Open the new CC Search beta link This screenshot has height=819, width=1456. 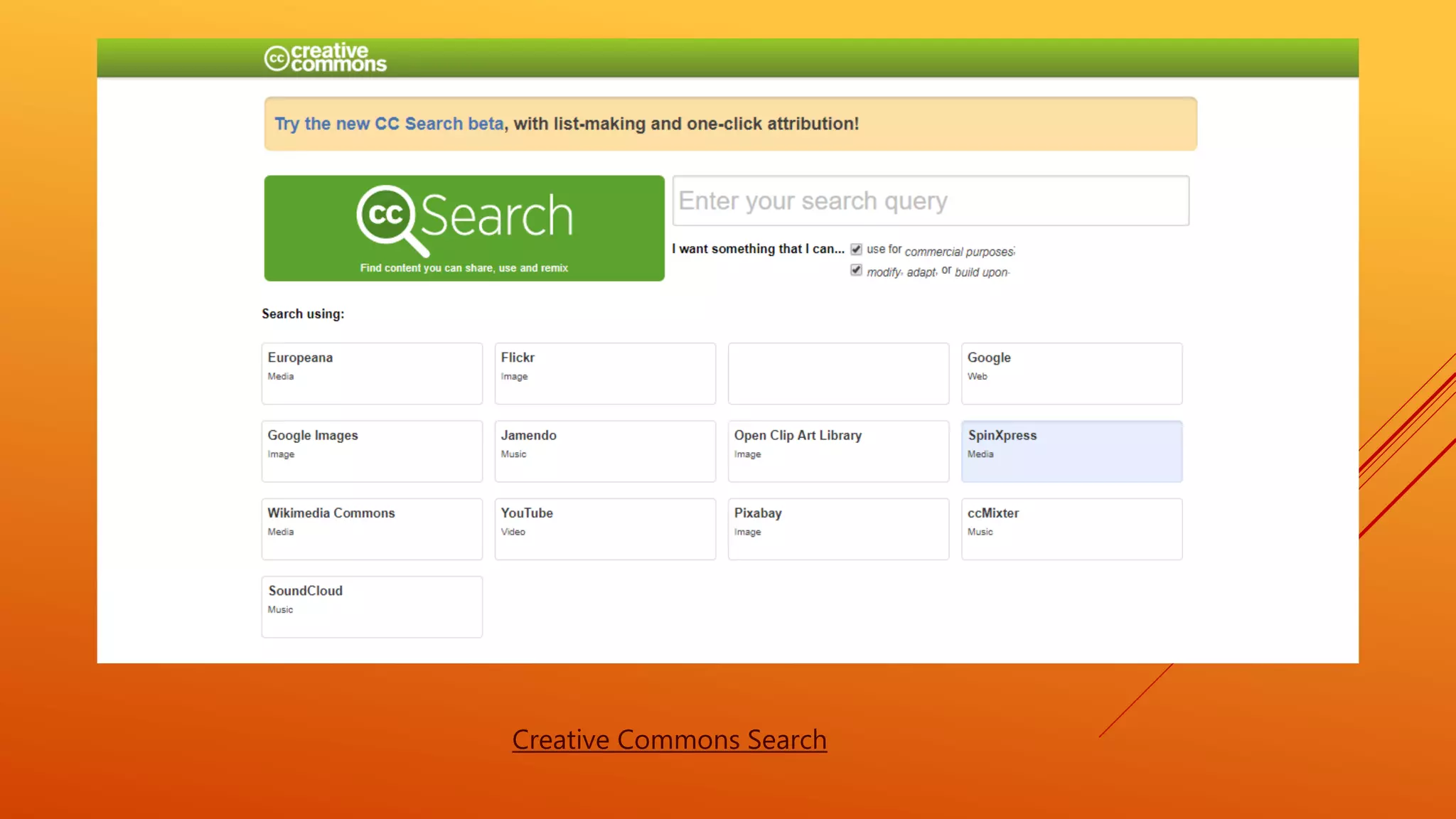tap(388, 123)
